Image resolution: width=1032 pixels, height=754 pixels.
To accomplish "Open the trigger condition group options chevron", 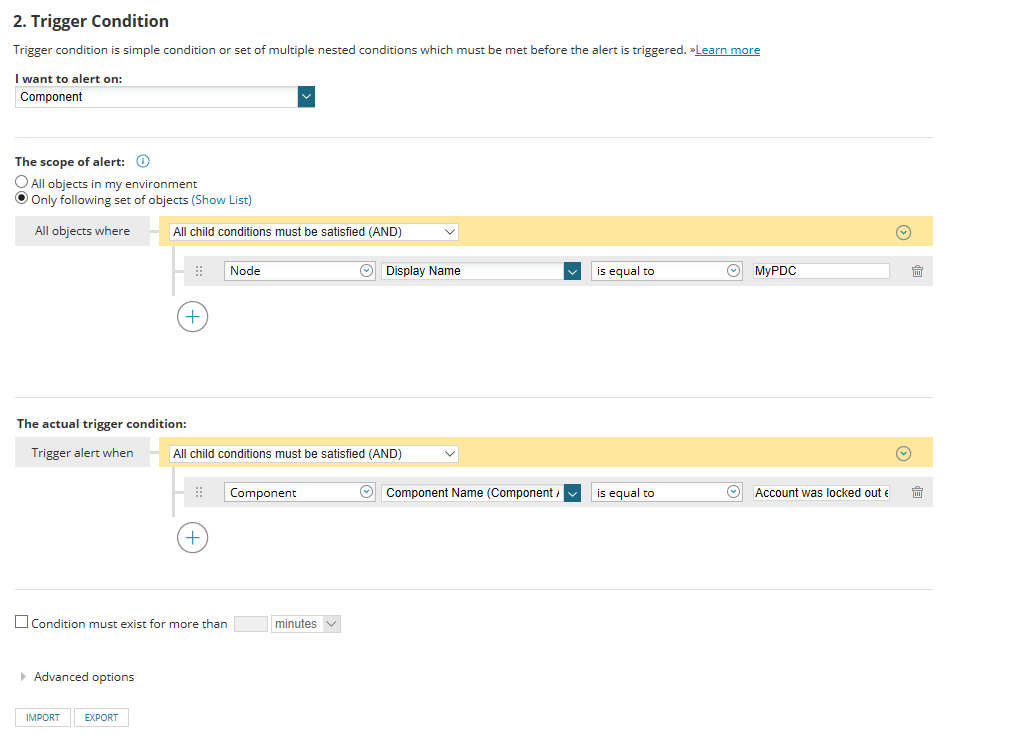I will pos(903,454).
